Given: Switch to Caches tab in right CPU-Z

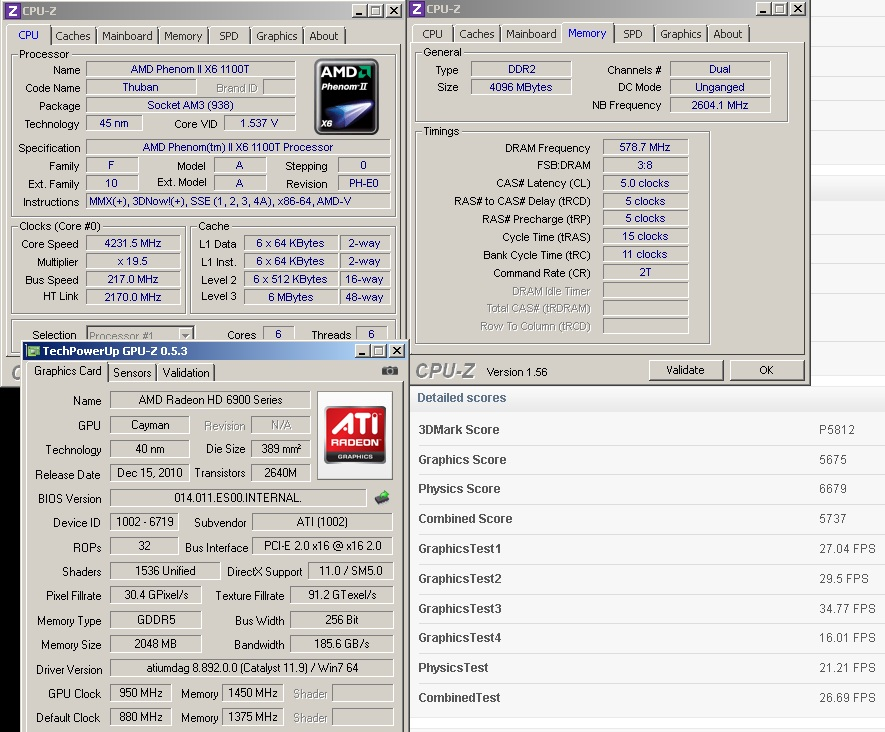Looking at the screenshot, I should point(476,34).
